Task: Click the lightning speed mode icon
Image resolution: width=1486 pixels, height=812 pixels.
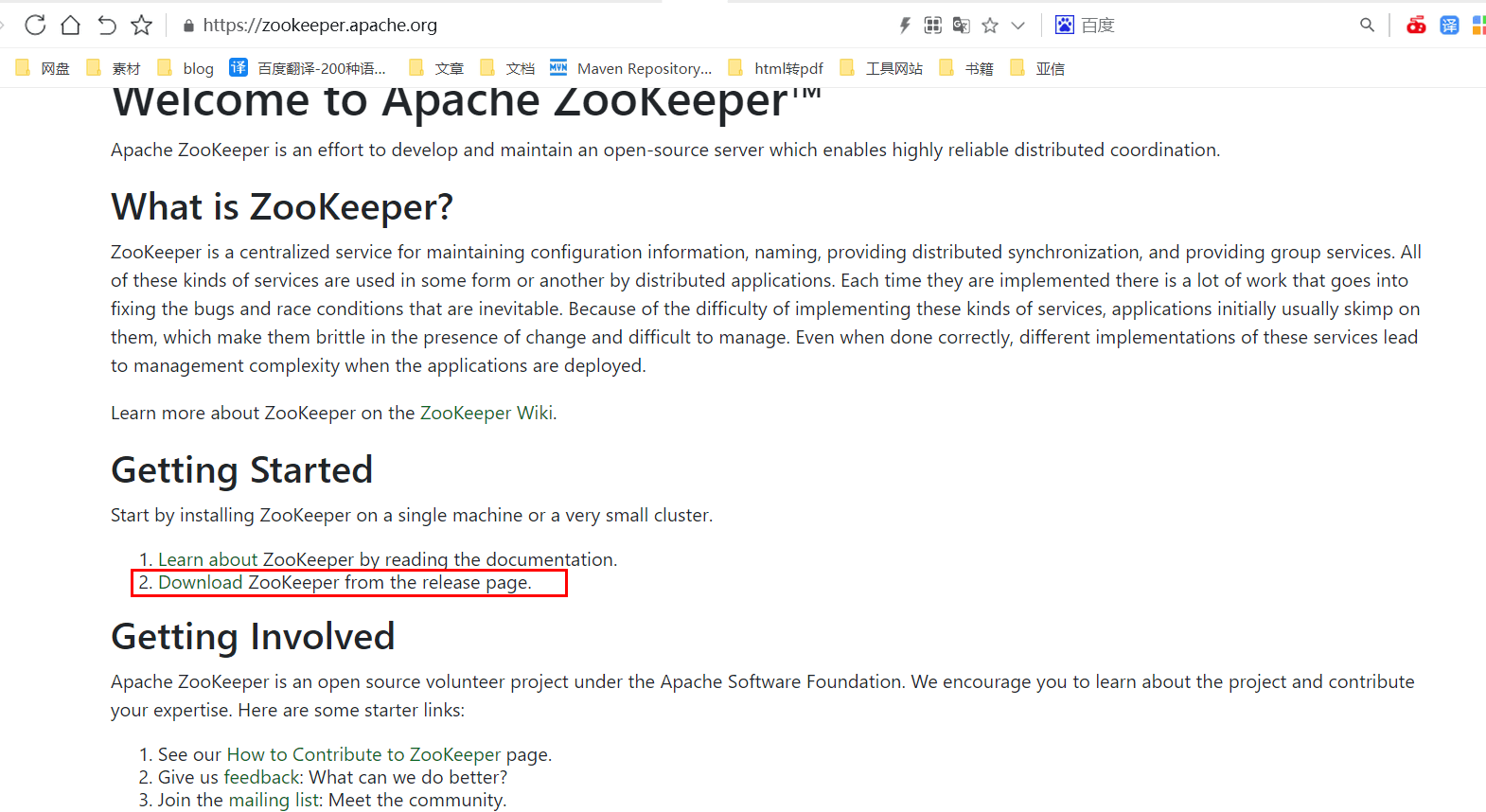Action: (x=905, y=26)
